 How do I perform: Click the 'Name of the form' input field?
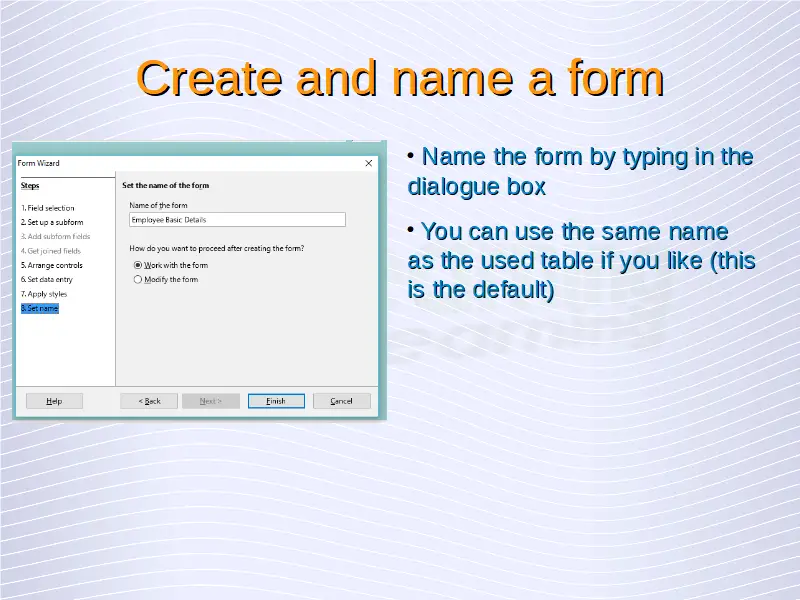pos(237,220)
